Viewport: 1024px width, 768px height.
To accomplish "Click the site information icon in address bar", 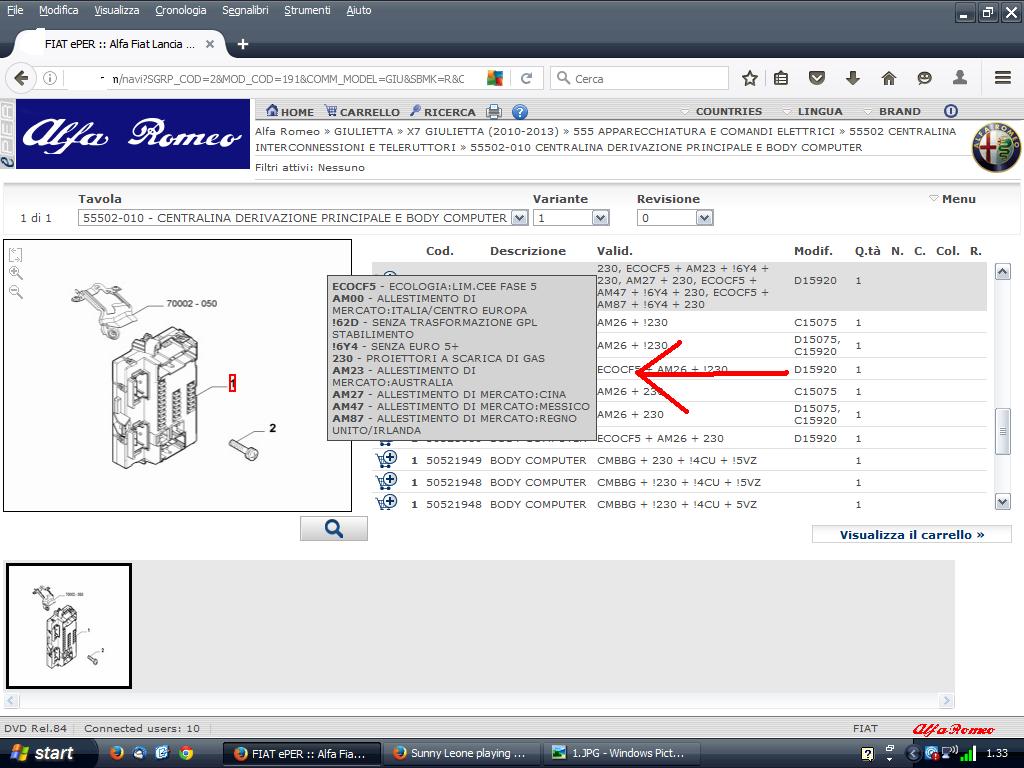I will pyautogui.click(x=50, y=78).
